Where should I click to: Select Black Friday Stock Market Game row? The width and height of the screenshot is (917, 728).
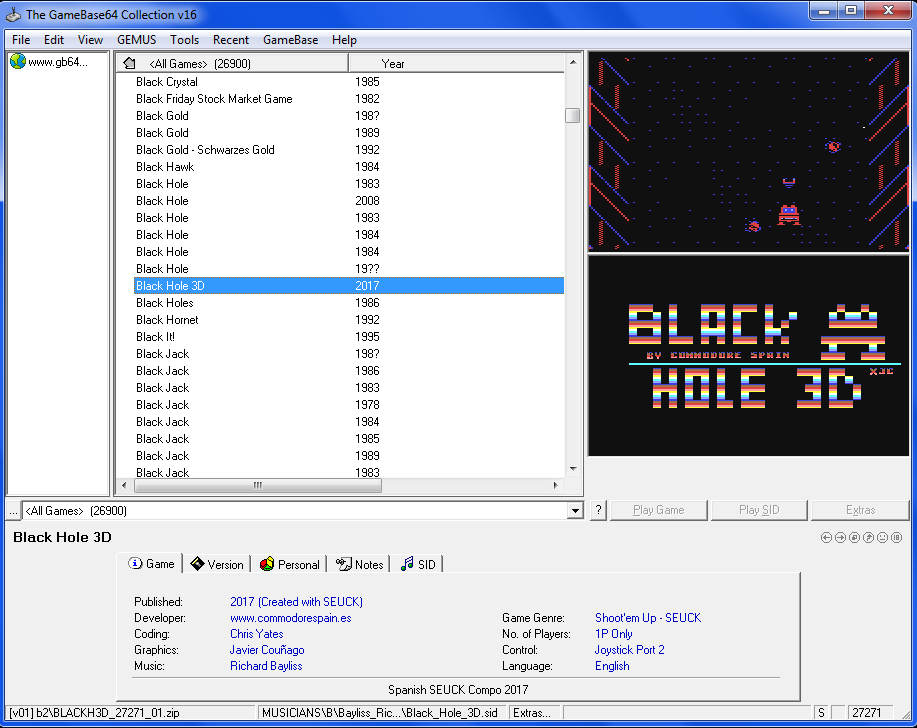tap(349, 99)
